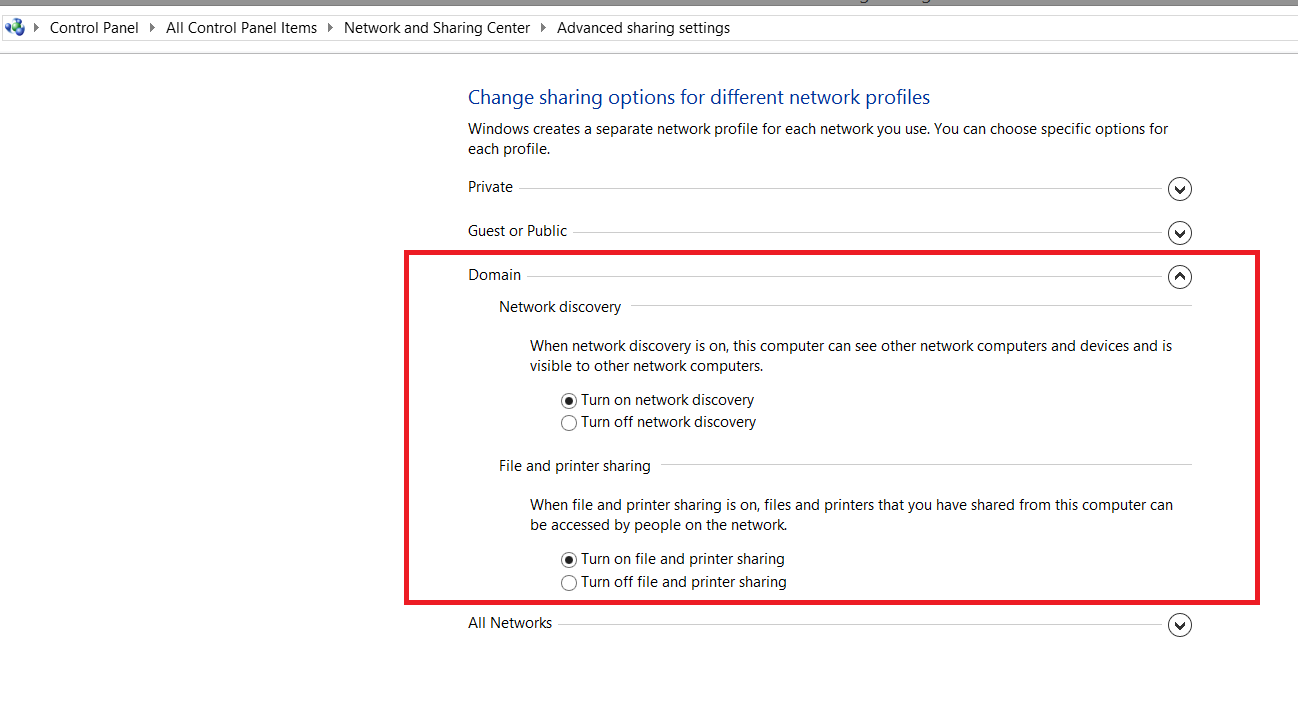Click the All Networks section label
The height and width of the screenshot is (703, 1298).
tap(510, 623)
